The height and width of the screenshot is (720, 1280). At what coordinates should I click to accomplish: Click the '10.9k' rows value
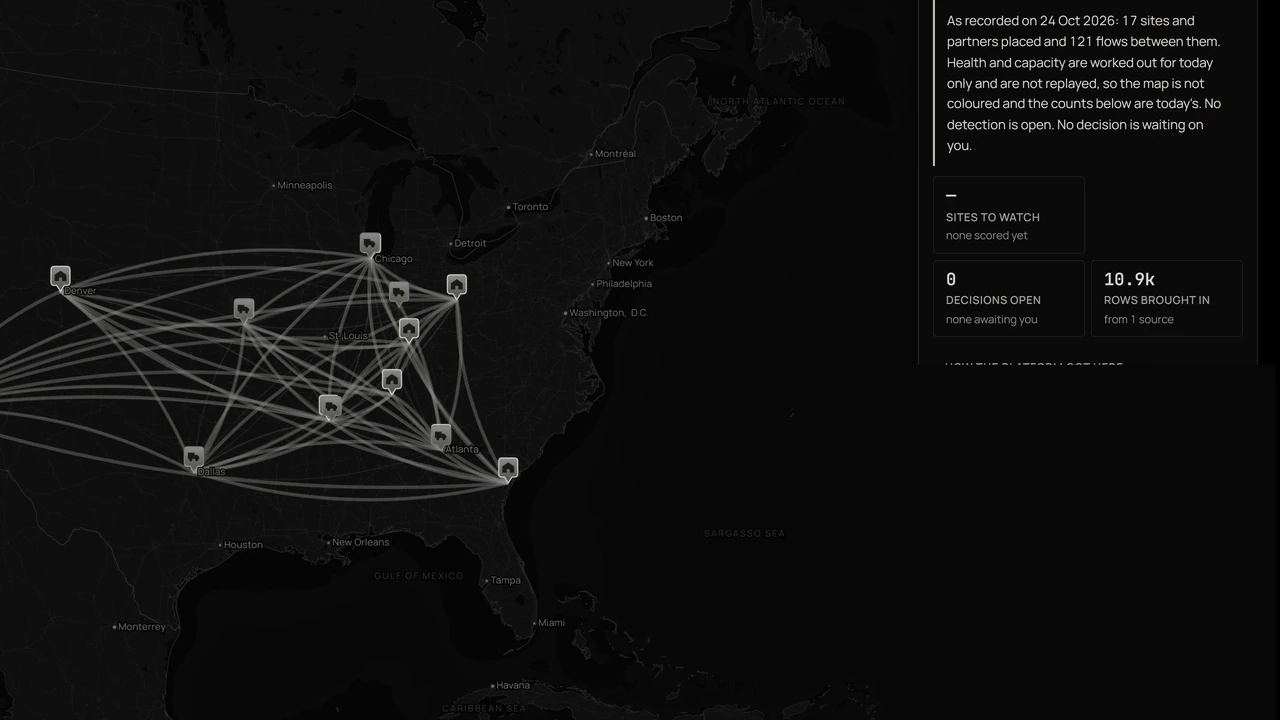1129,280
